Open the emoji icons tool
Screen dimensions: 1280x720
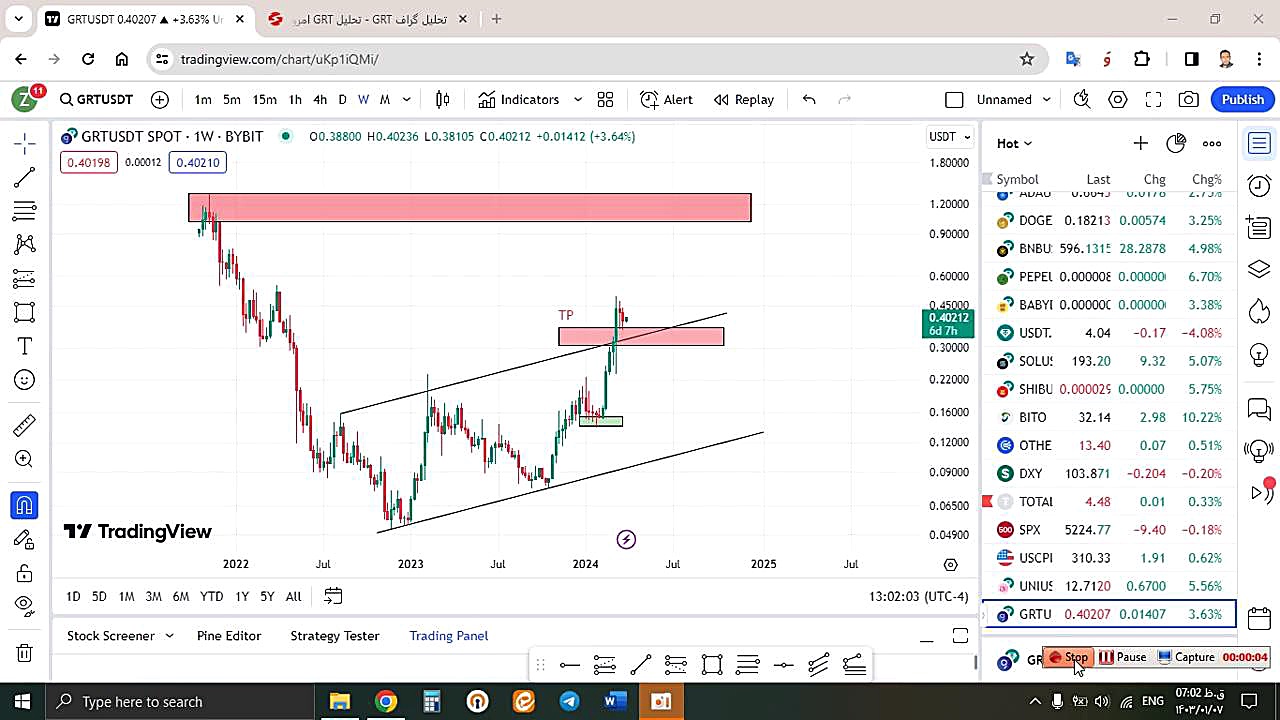(25, 380)
